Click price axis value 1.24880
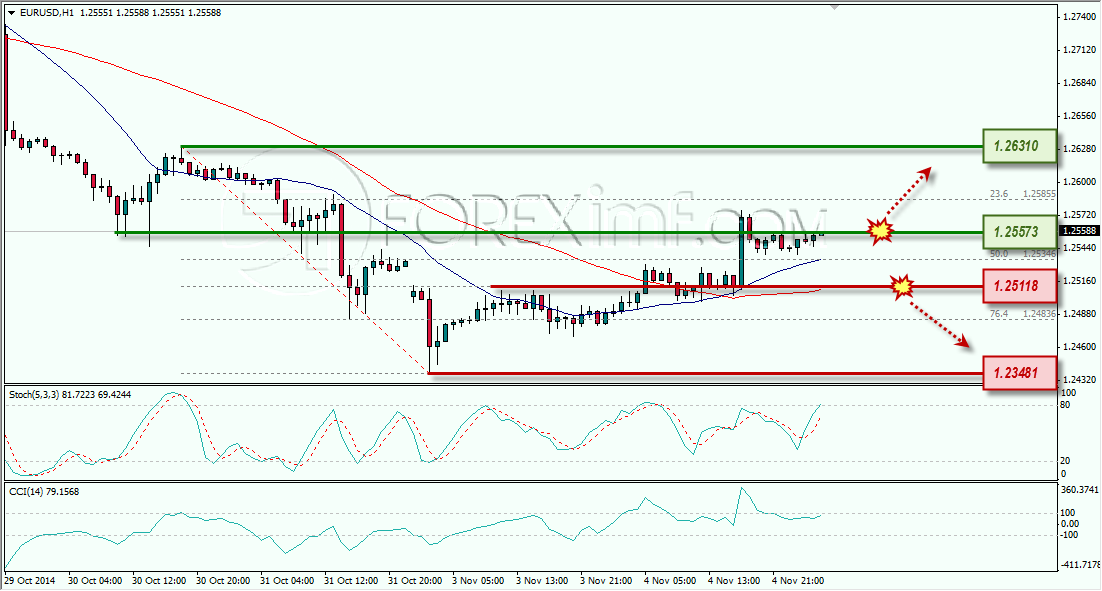This screenshot has height=591, width=1102. pos(1080,313)
